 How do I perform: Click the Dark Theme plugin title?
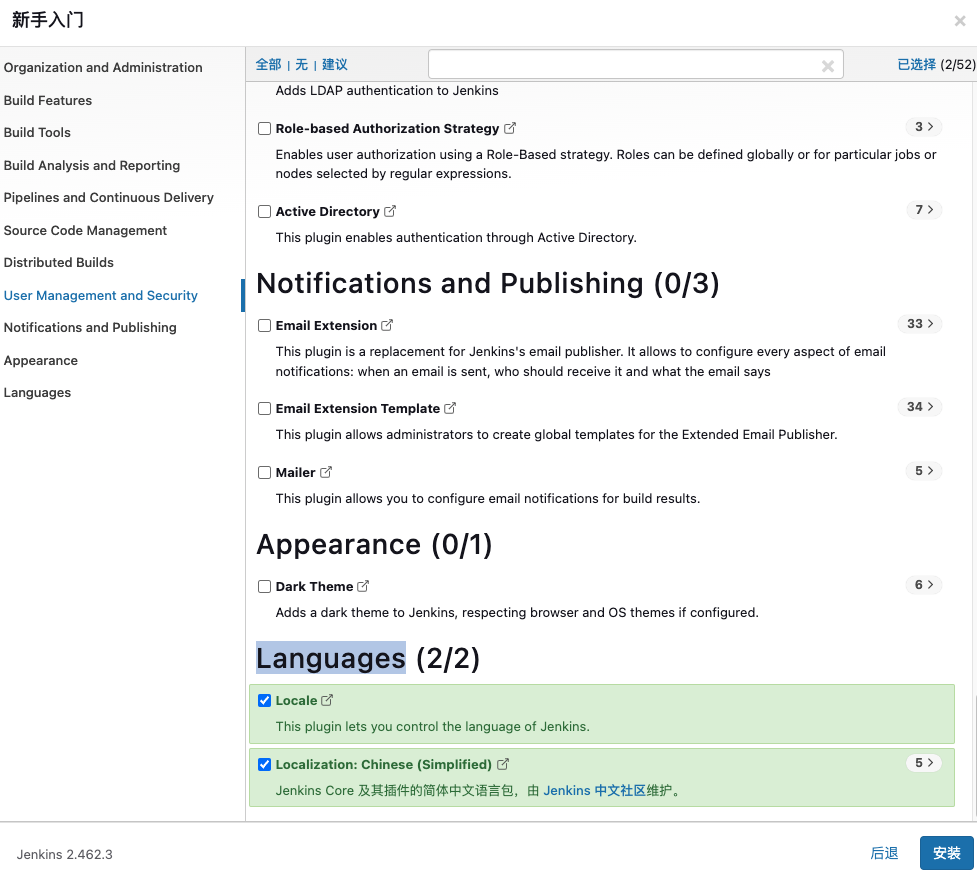coord(315,587)
